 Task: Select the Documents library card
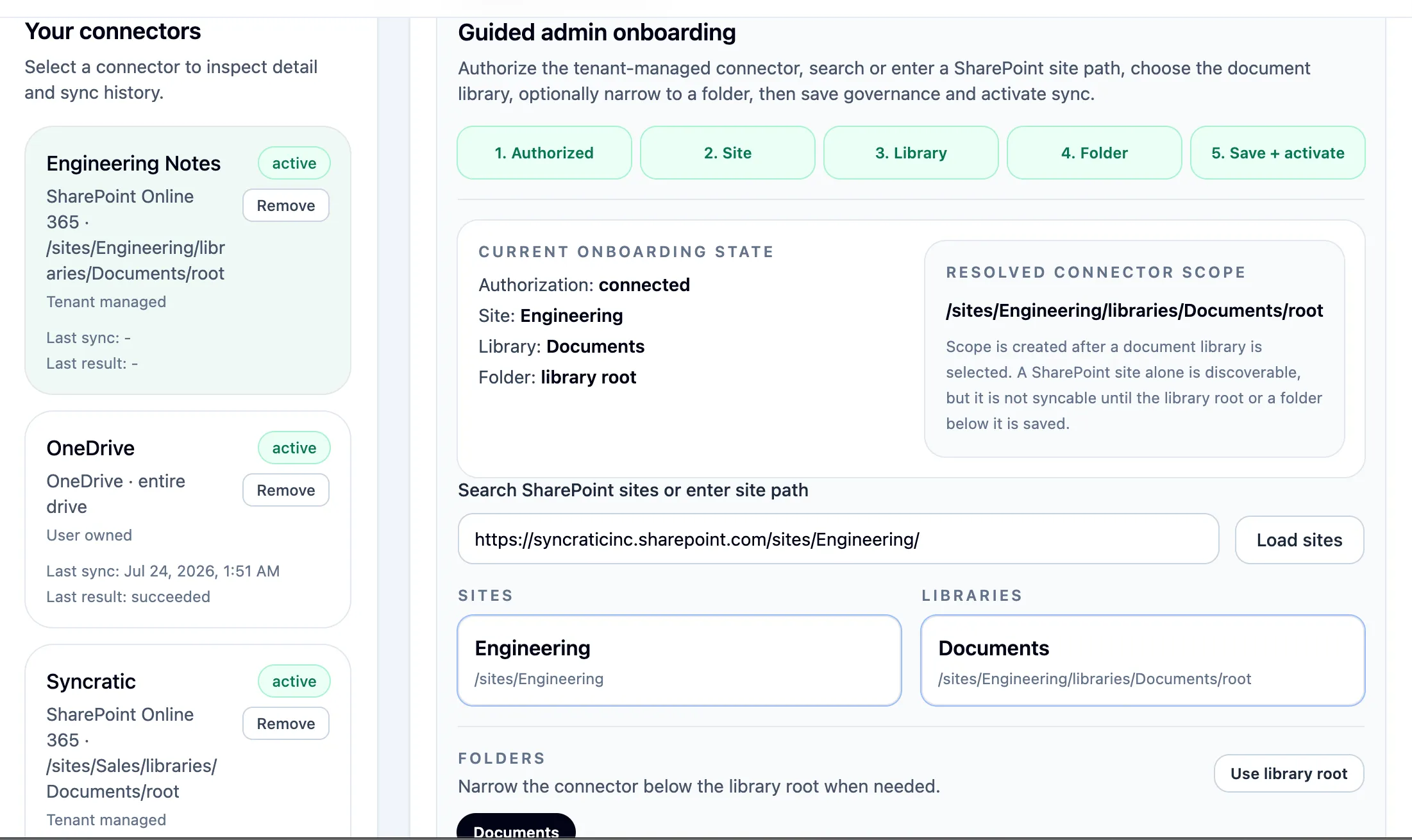1143,660
